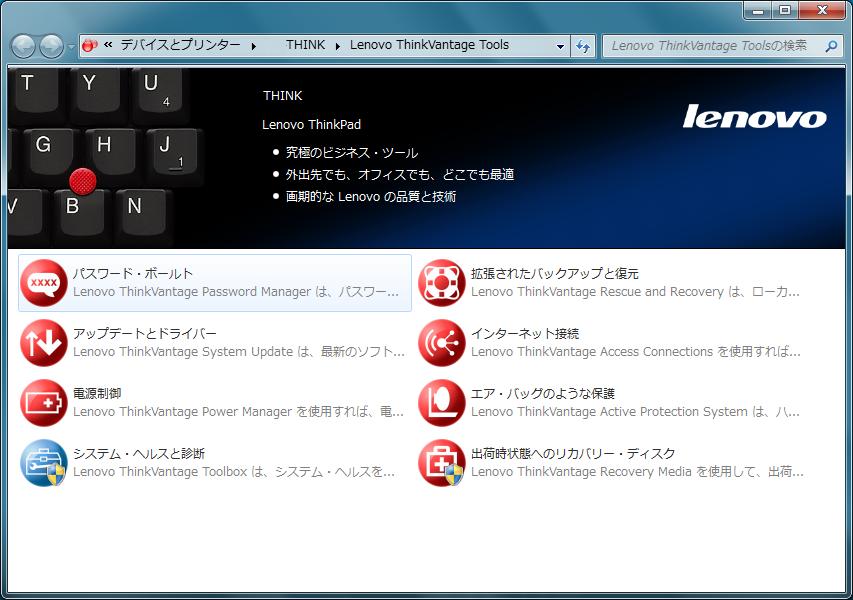Open the recent pages dropdown arrow

(71, 47)
